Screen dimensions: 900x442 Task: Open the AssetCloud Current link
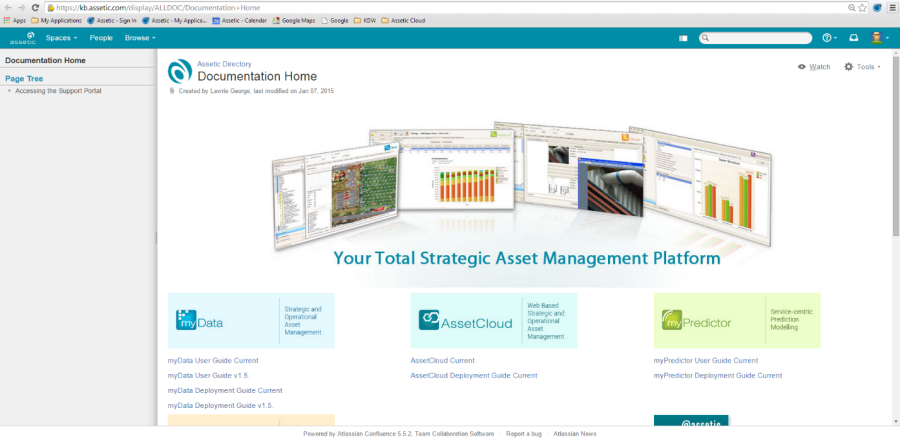pos(443,360)
